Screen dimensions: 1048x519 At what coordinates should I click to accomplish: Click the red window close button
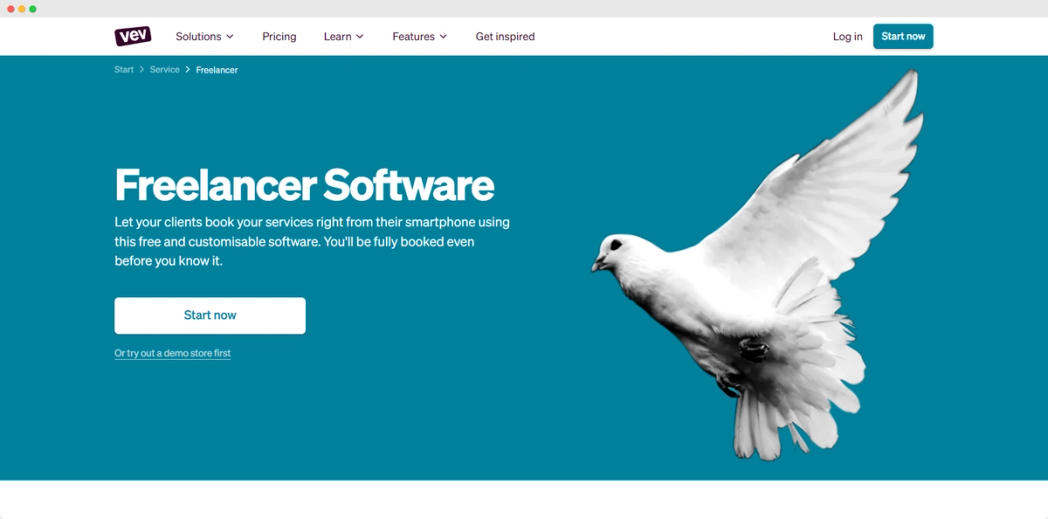[x=11, y=9]
